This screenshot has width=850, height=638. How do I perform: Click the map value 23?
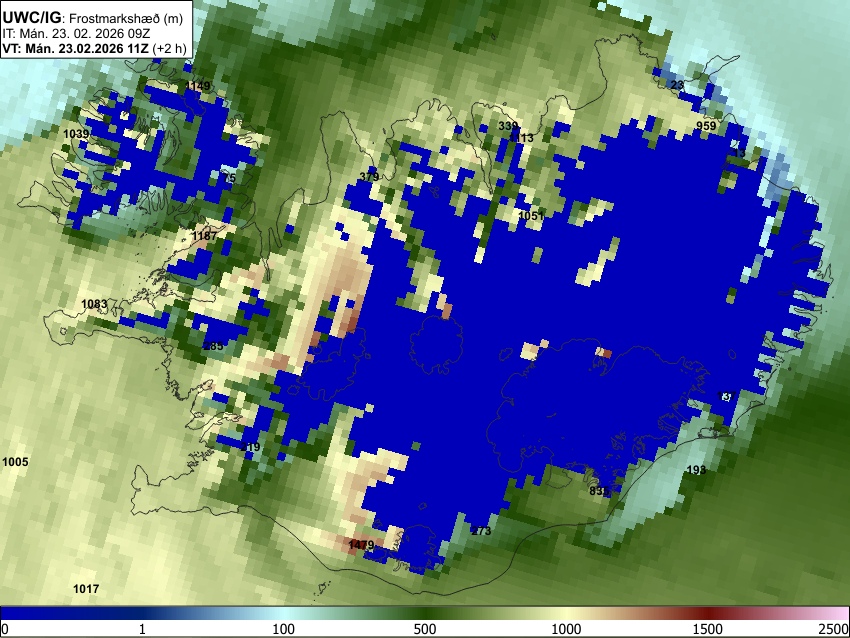click(677, 85)
